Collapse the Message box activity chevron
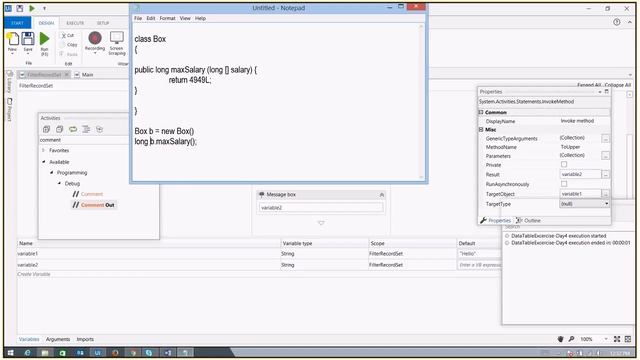 coord(382,195)
